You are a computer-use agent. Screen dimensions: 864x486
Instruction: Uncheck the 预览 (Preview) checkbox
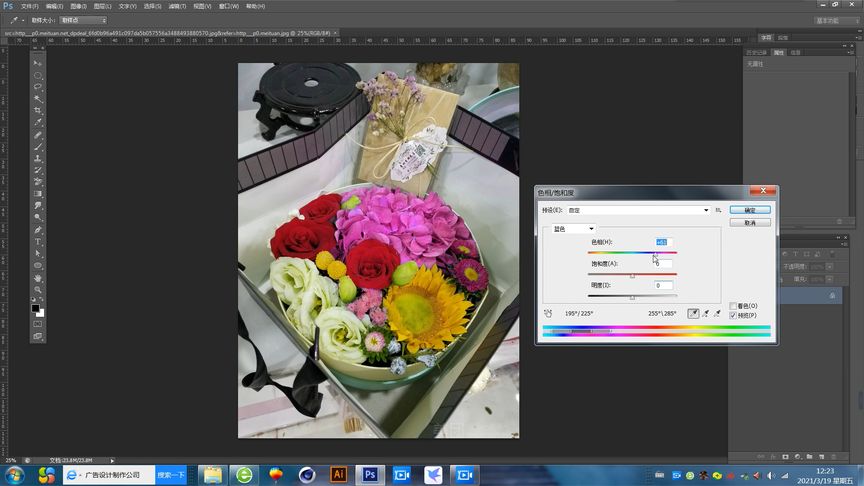coord(733,315)
